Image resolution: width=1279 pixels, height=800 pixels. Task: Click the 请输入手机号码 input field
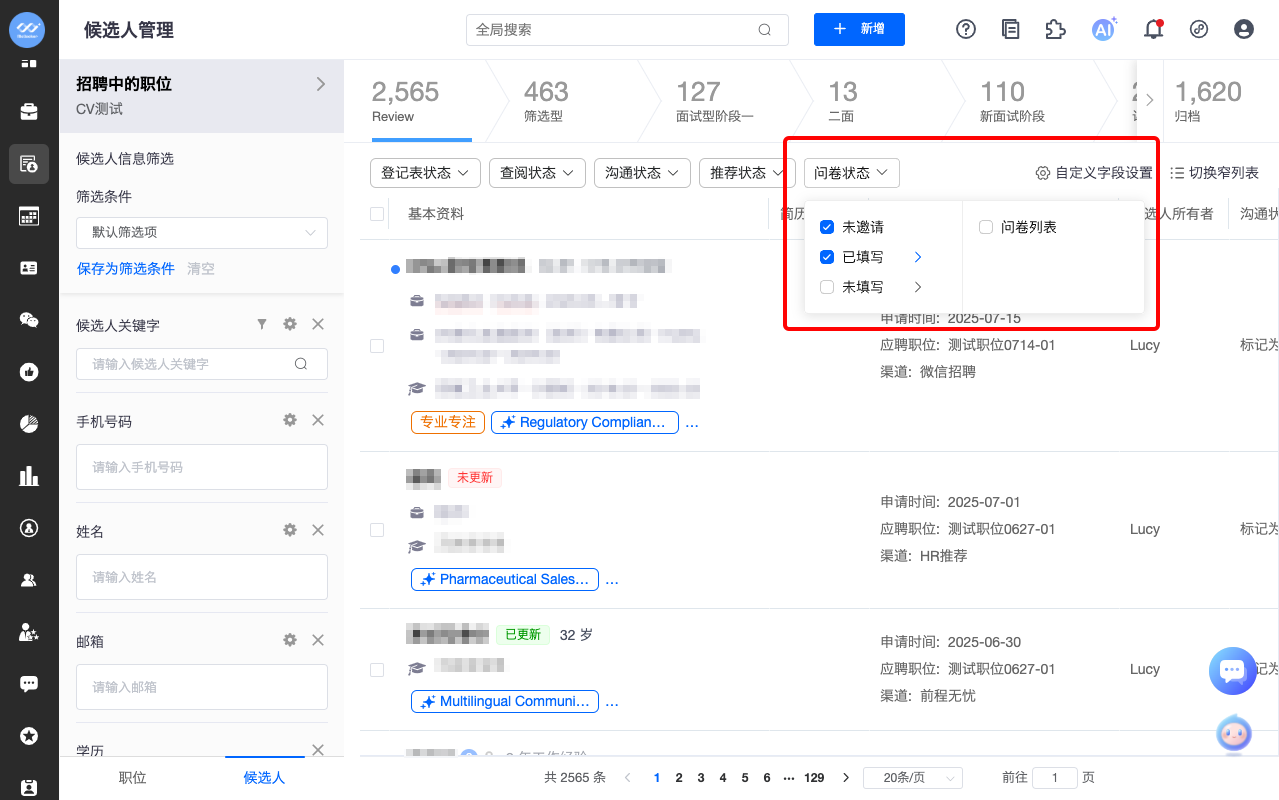point(202,467)
